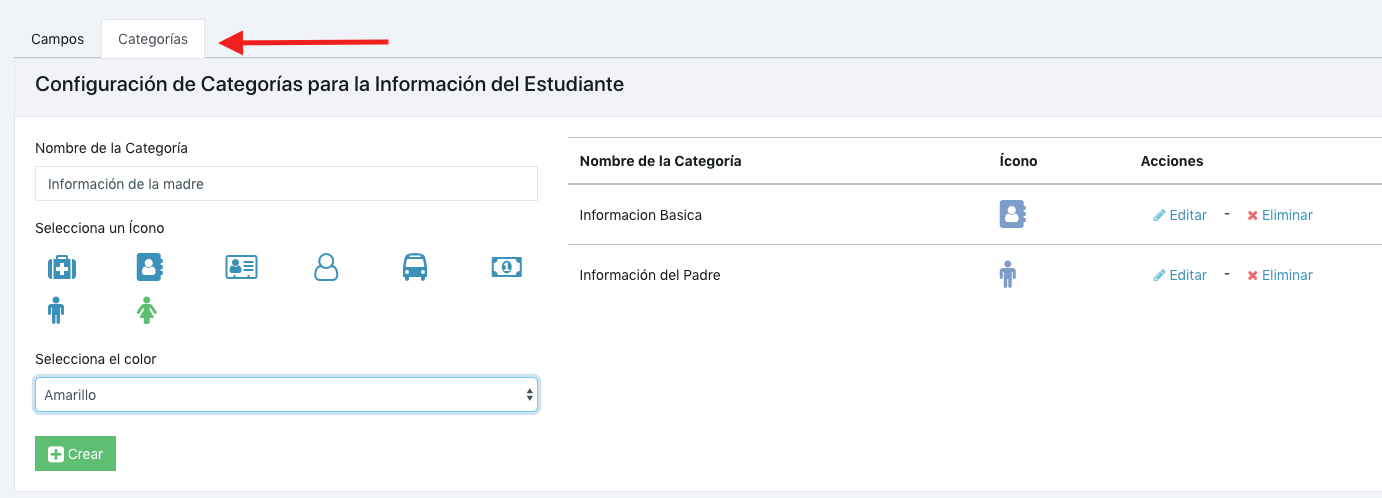Focus the Nombre de la Categoría input

coord(286,184)
